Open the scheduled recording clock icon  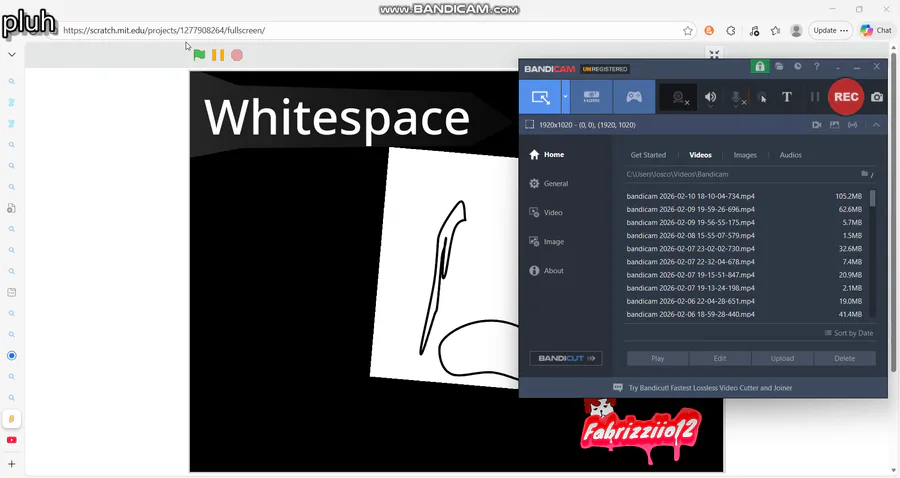pos(798,67)
